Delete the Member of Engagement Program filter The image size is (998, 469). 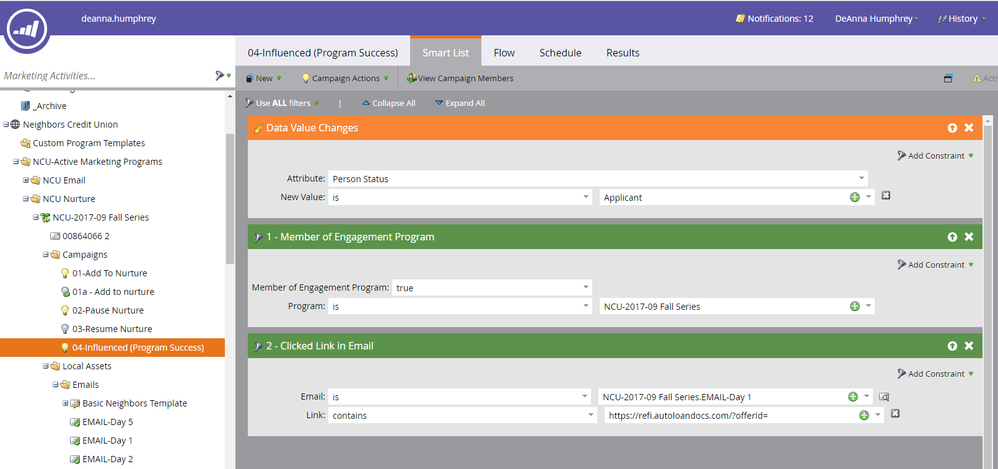coord(969,237)
